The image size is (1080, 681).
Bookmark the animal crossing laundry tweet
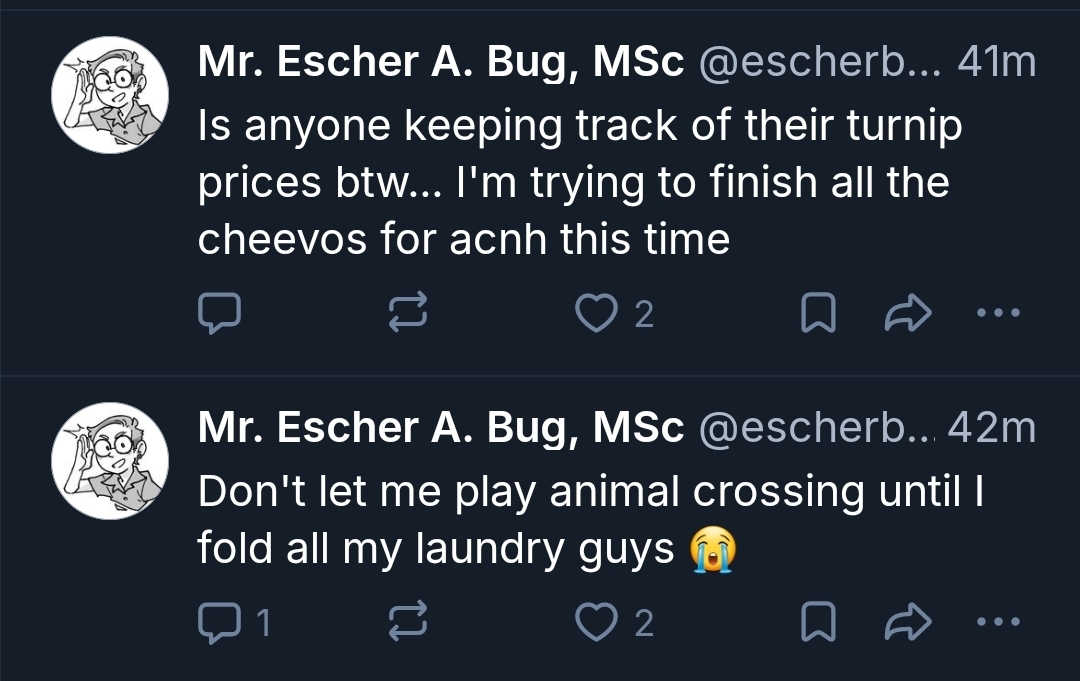coord(818,624)
